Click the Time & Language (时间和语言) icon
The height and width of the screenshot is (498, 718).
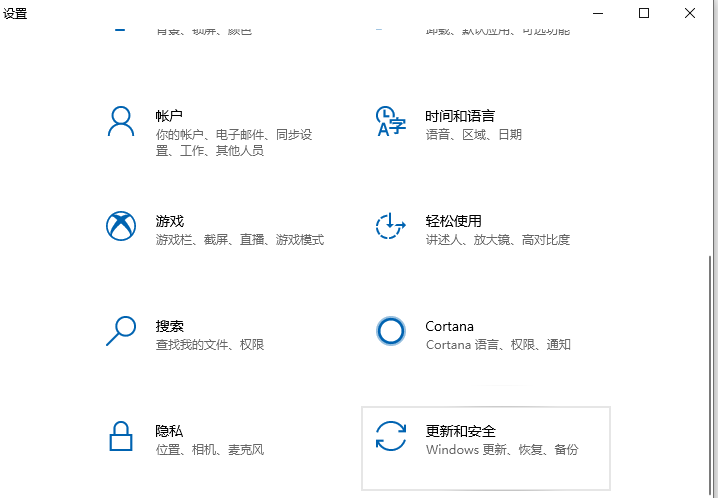[391, 121]
